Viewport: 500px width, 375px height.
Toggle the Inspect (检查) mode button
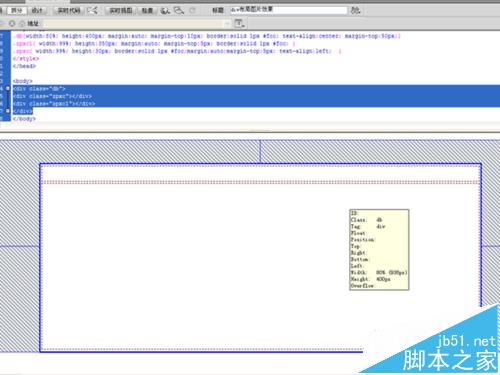click(147, 10)
